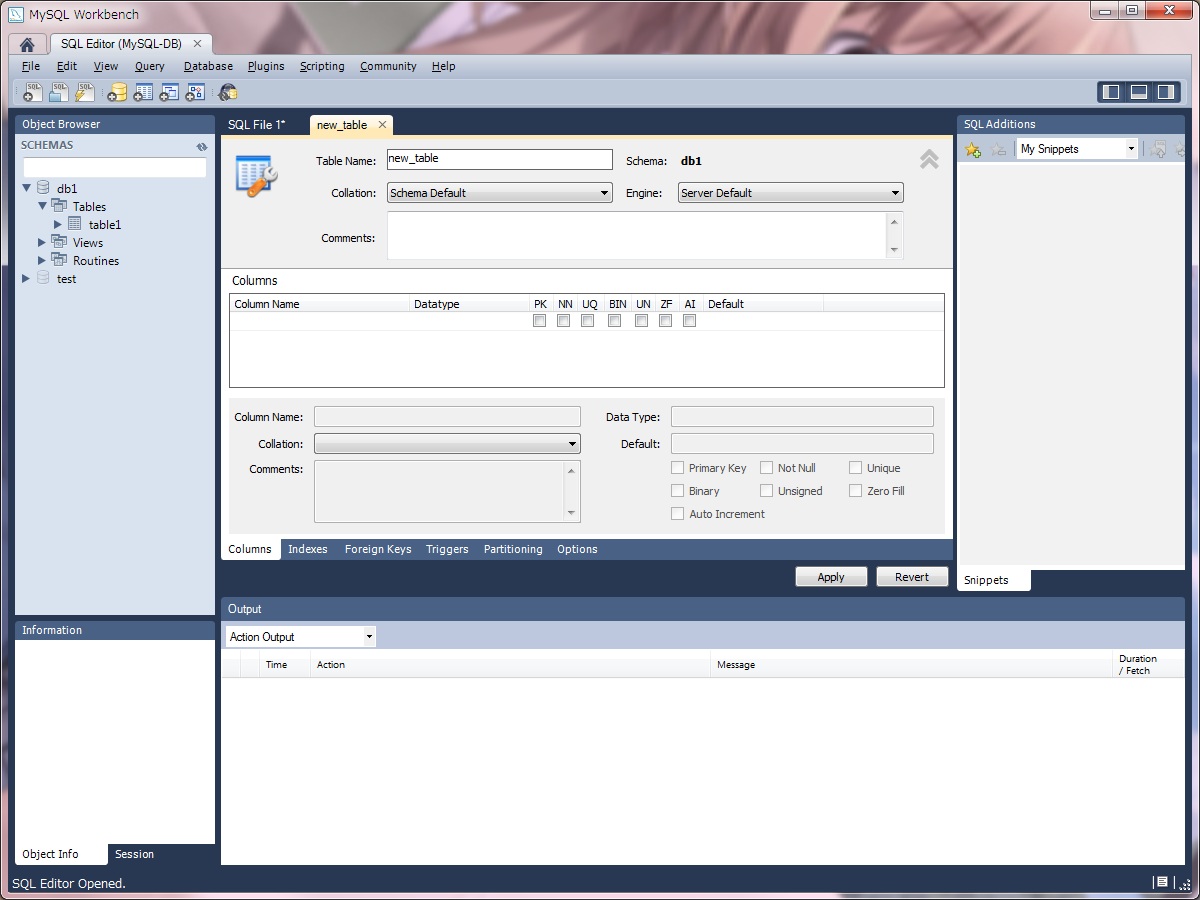Enable the Auto Increment checkbox
The image size is (1200, 900).
coord(678,513)
